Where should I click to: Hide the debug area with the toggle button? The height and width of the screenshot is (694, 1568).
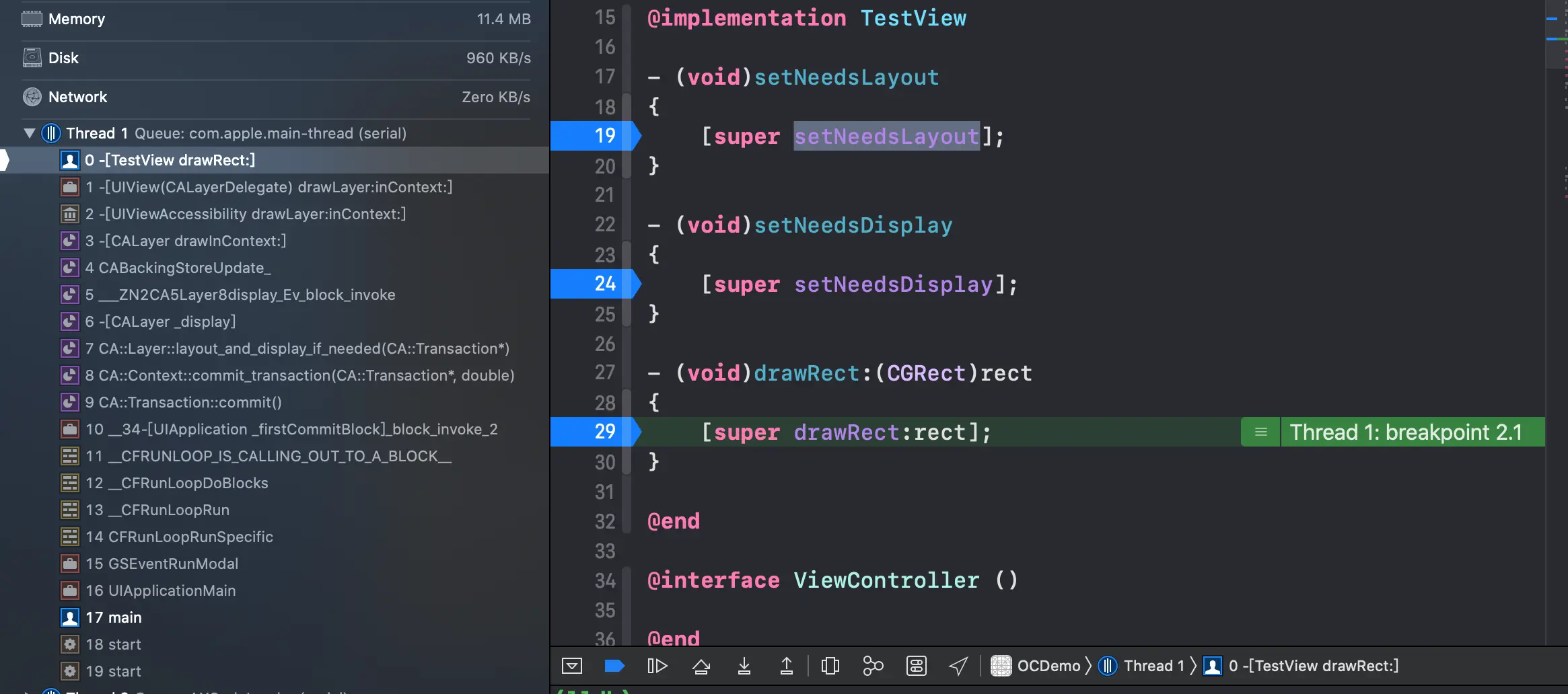572,666
